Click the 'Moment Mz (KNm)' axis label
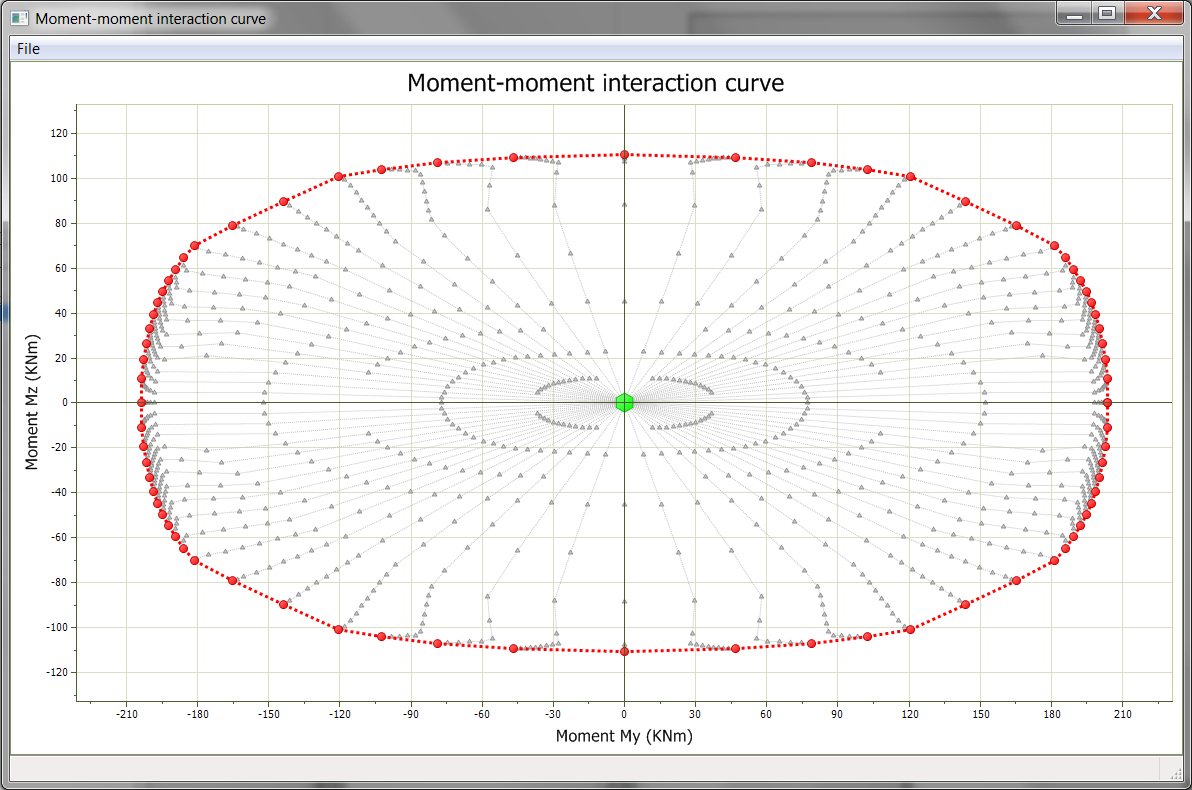This screenshot has width=1192, height=790. click(31, 403)
